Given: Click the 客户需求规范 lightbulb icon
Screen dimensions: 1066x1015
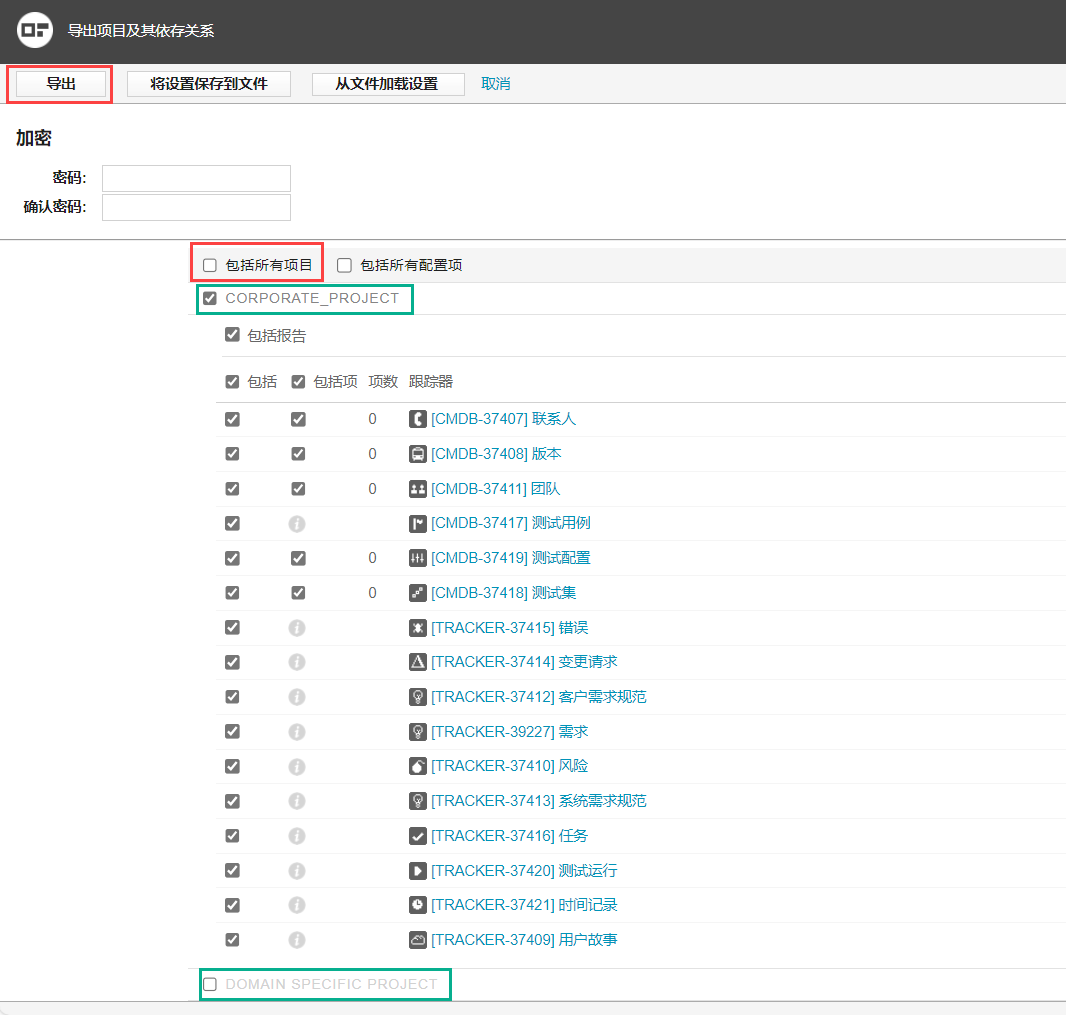Looking at the screenshot, I should [417, 697].
